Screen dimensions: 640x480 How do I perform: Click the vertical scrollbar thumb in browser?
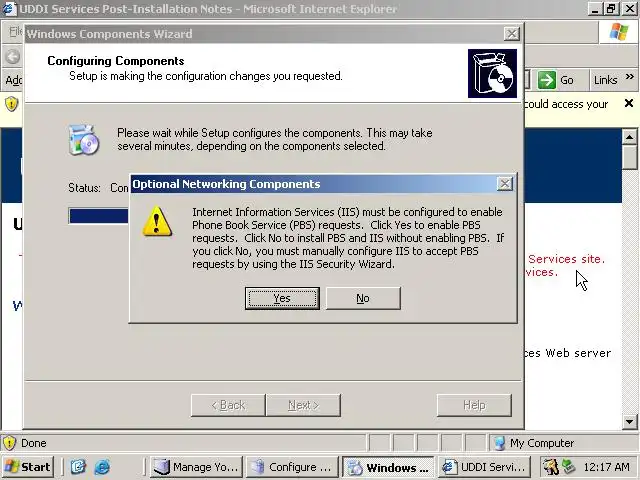pos(629,156)
